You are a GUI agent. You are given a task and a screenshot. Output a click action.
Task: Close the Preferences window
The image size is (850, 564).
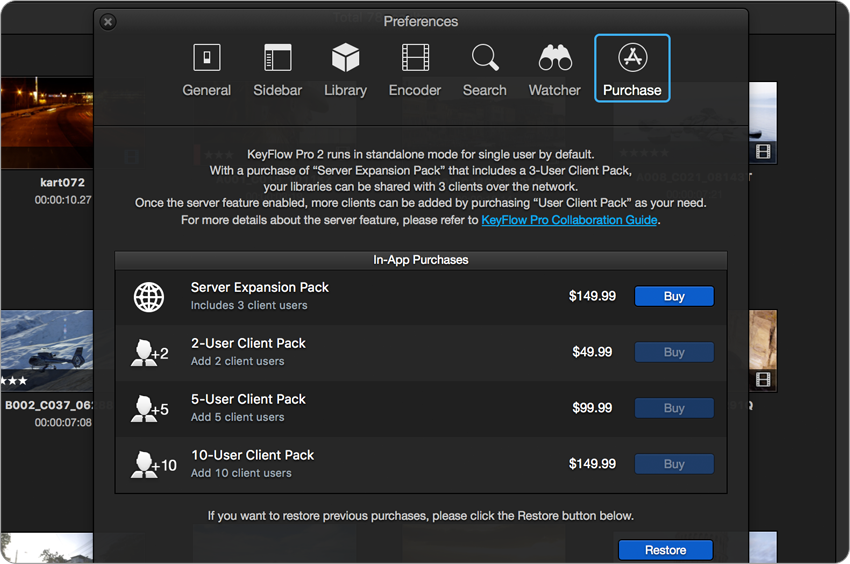(108, 22)
